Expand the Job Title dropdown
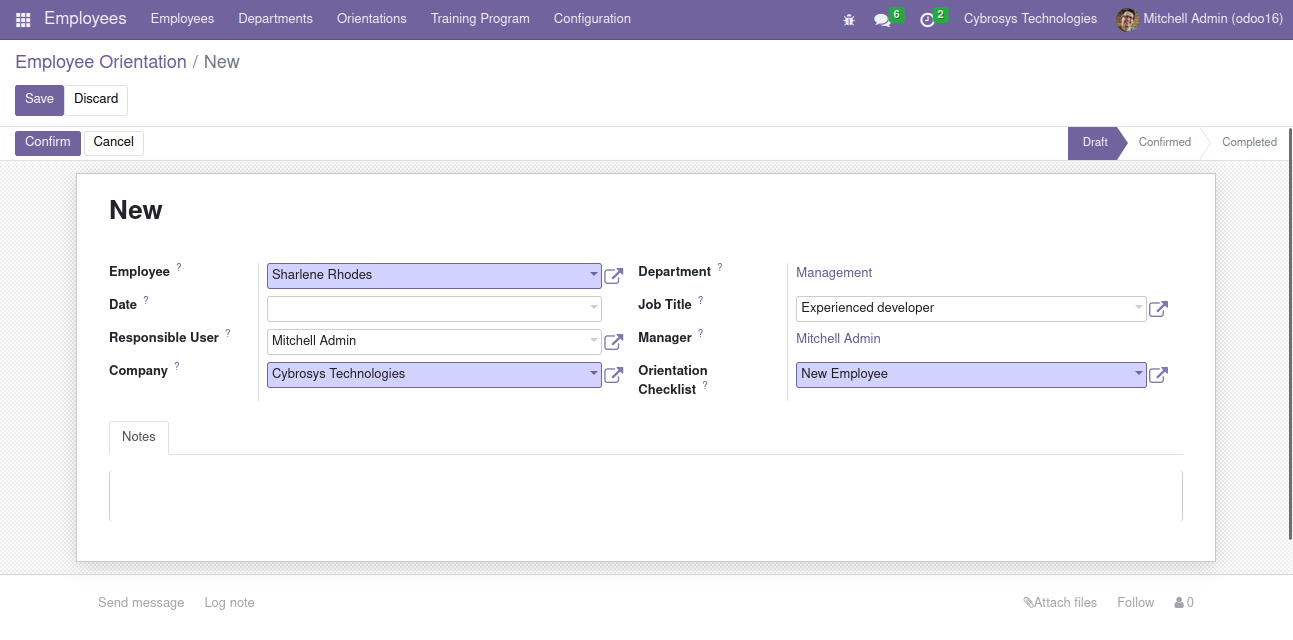This screenshot has width=1293, height=640. click(x=1138, y=308)
